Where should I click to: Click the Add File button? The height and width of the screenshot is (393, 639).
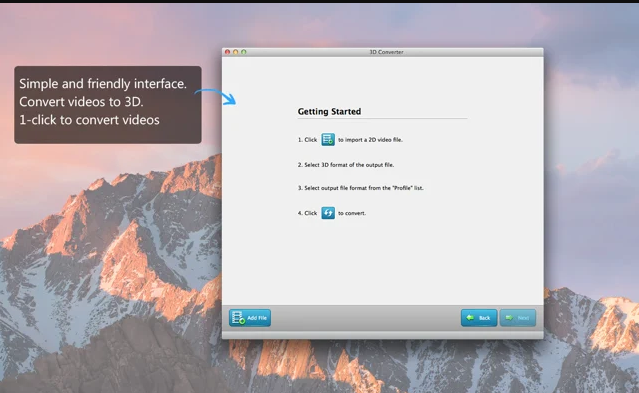[250, 318]
